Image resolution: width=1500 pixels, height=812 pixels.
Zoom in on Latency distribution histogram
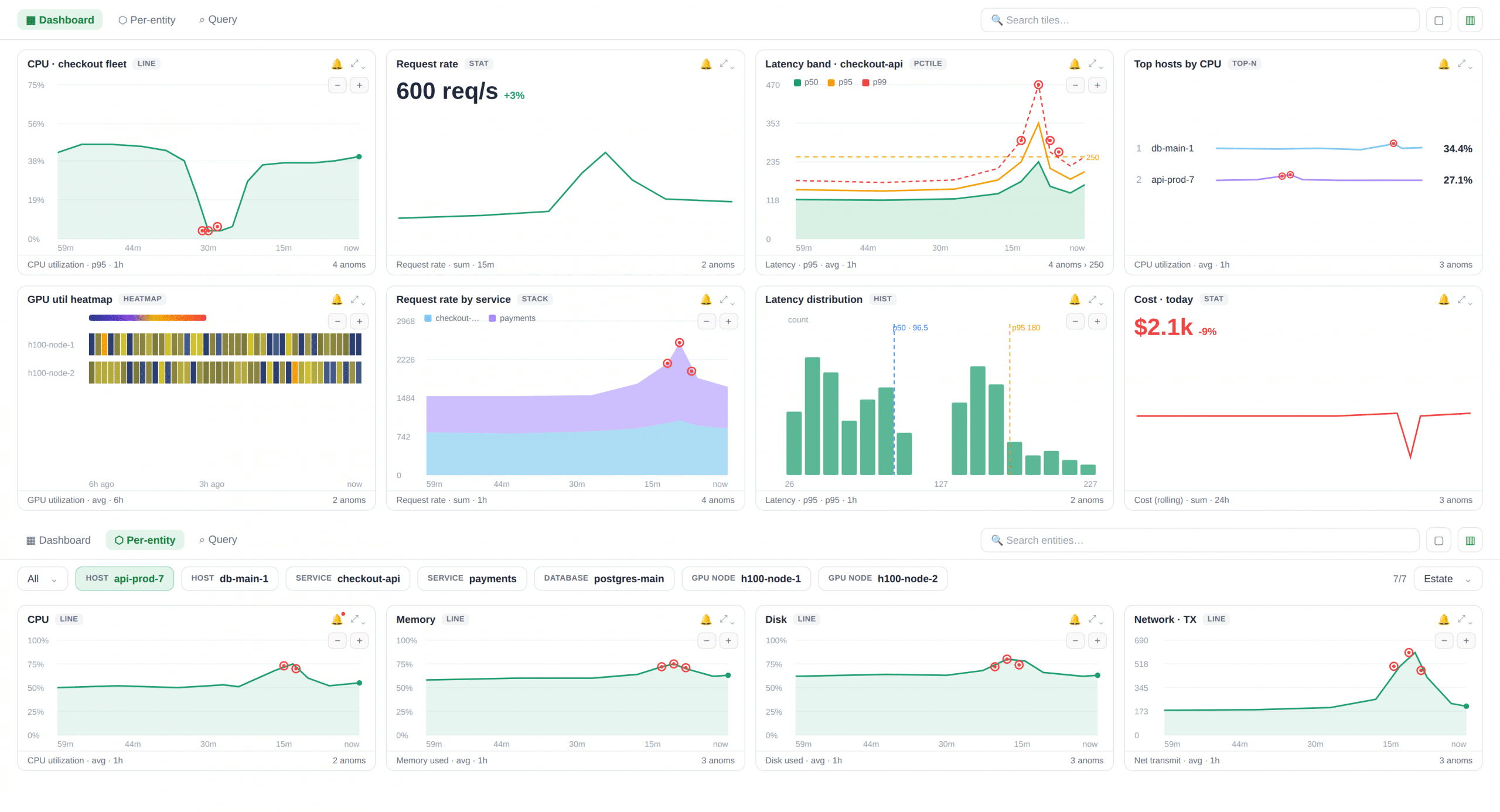(x=1097, y=321)
